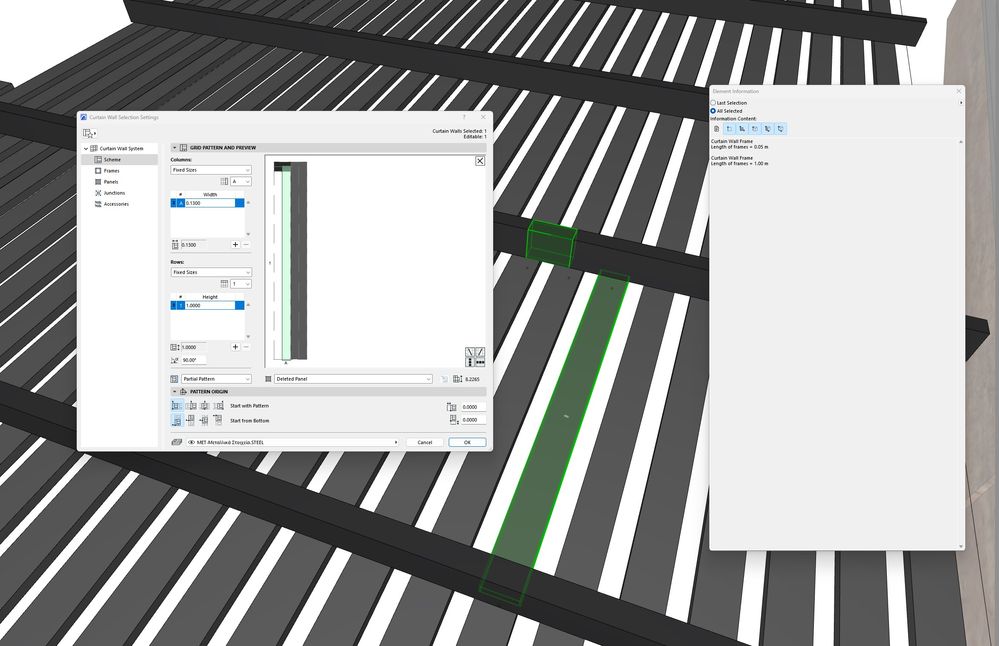Open the Accessories settings page

[x=99, y=204]
